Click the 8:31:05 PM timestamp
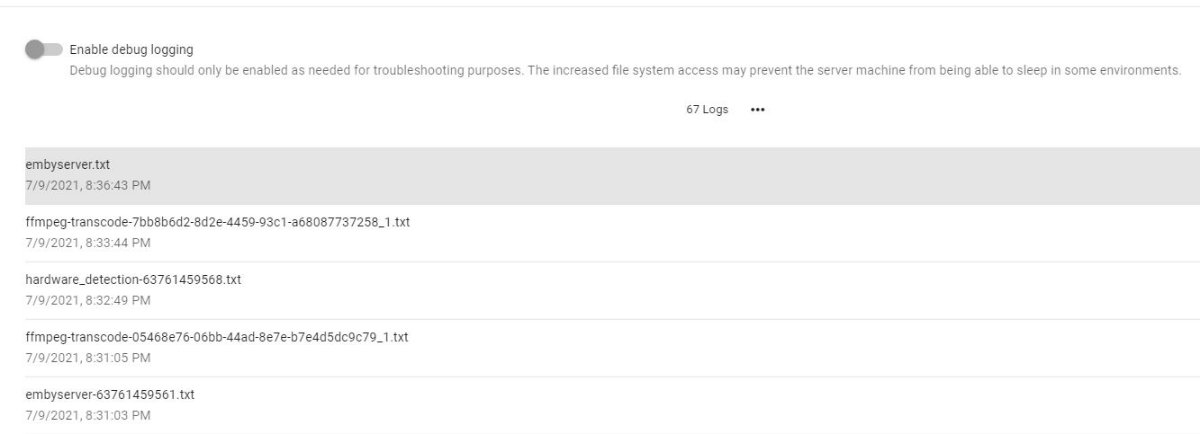The image size is (1200, 434). point(88,358)
